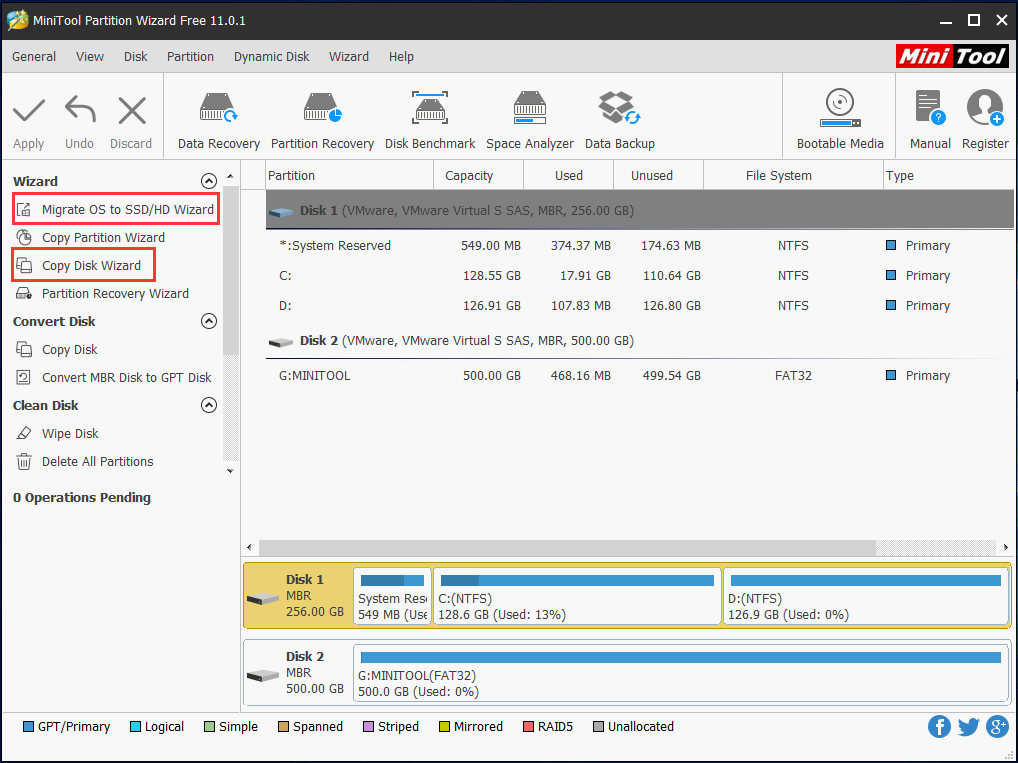The image size is (1018, 763).
Task: Open the Wizard menu
Action: [x=349, y=56]
